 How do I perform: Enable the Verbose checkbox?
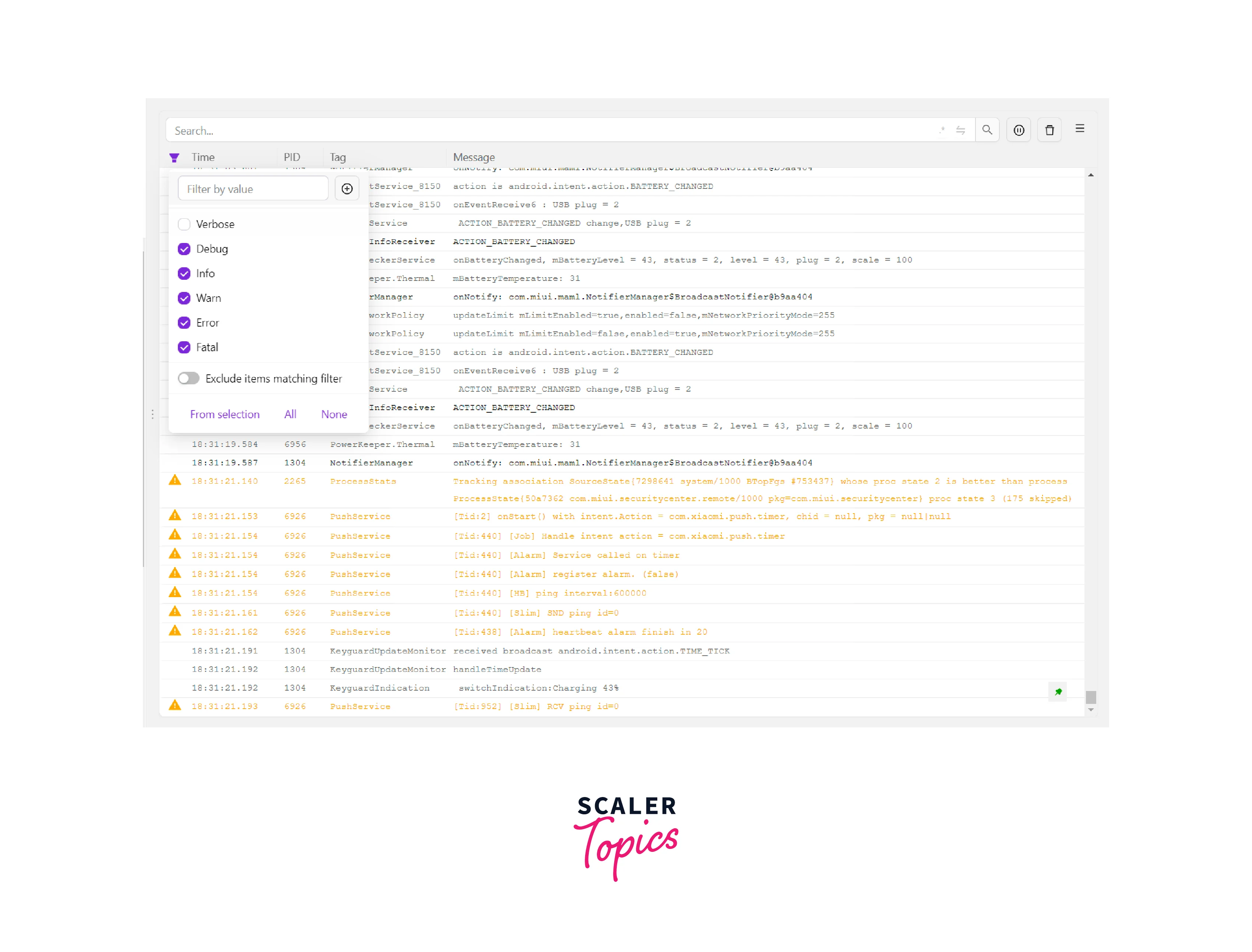coord(184,225)
